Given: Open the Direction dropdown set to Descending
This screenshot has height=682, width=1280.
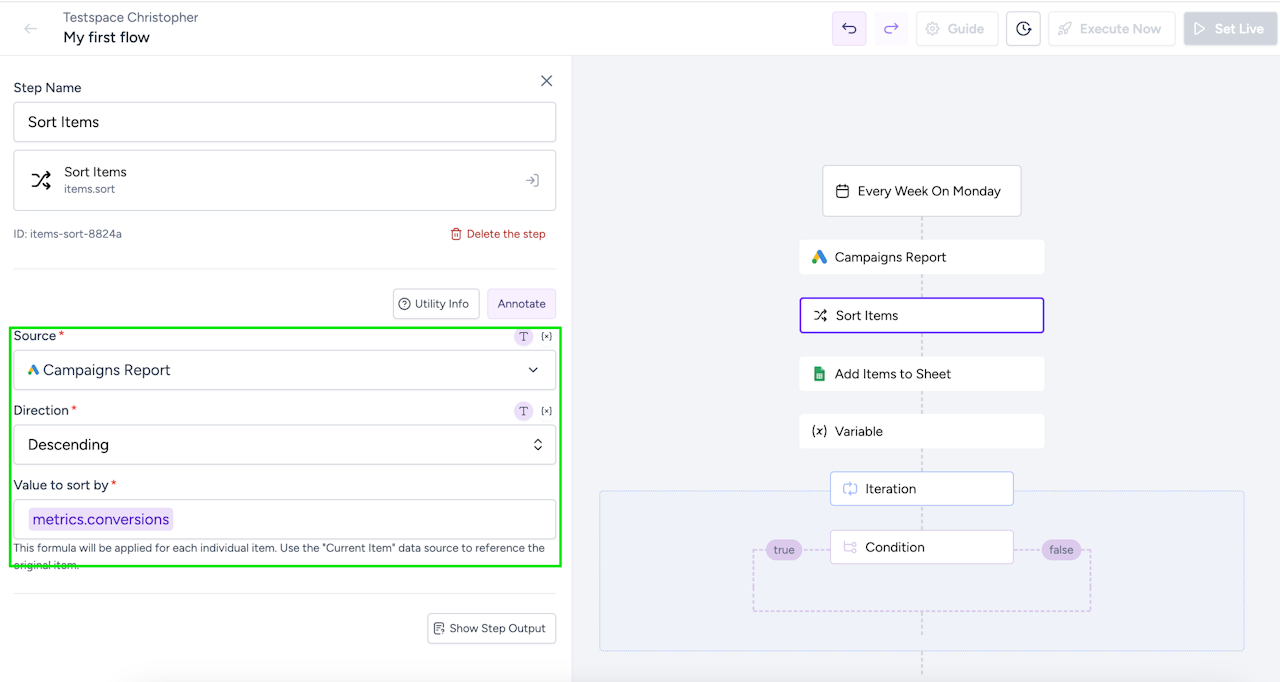Looking at the screenshot, I should [x=284, y=445].
